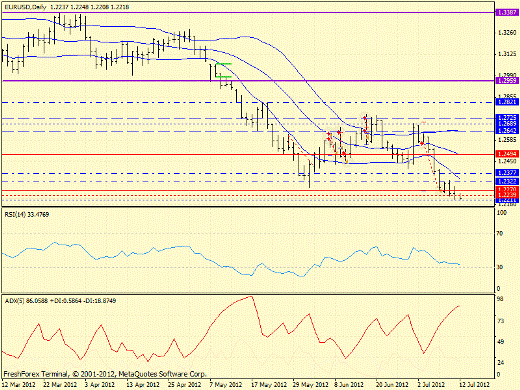The image size is (520, 390).
Task: Click the blue 1.2725 price label
Action: pyautogui.click(x=507, y=117)
